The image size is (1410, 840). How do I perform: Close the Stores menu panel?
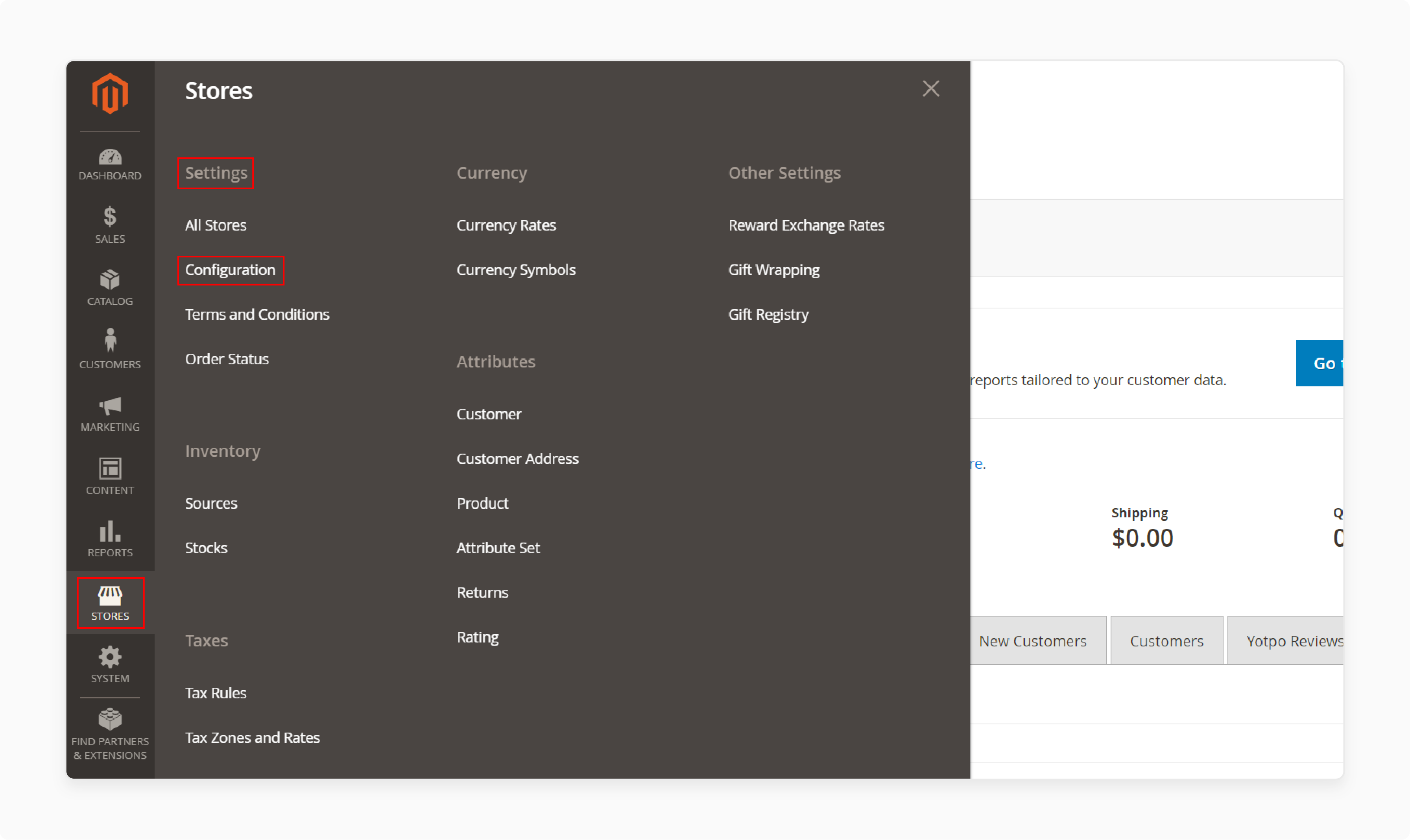pyautogui.click(x=931, y=89)
